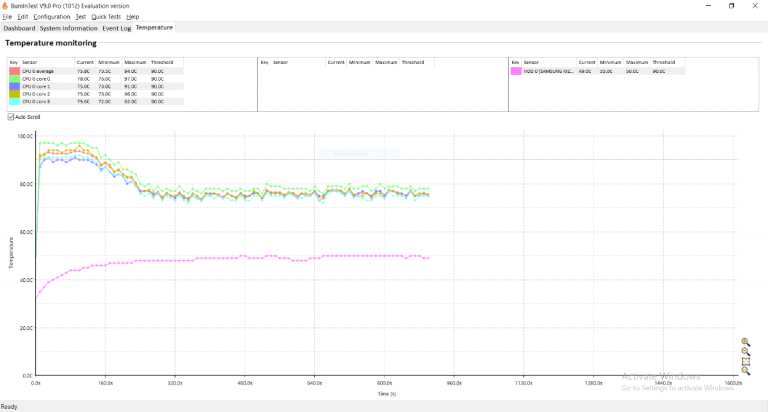Switch to the Event Log tab
768x412 pixels.
pos(116,28)
